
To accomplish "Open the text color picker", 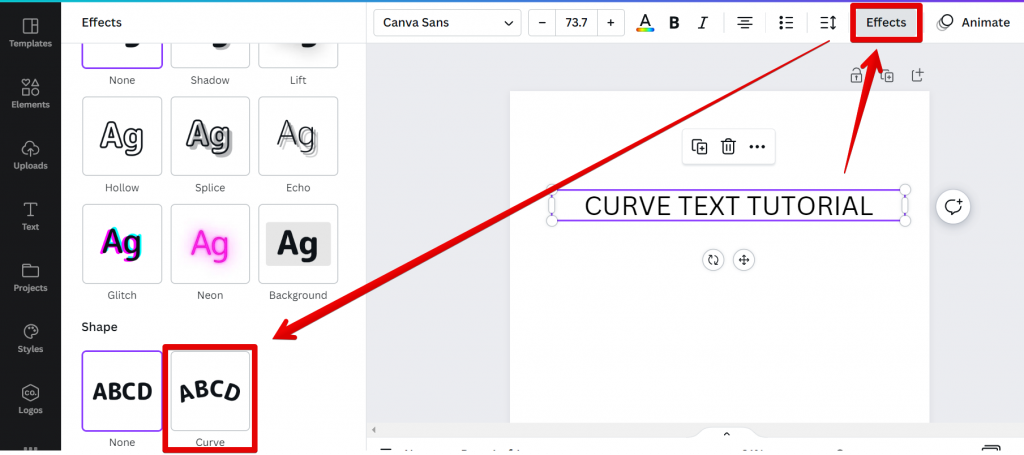I will point(645,23).
